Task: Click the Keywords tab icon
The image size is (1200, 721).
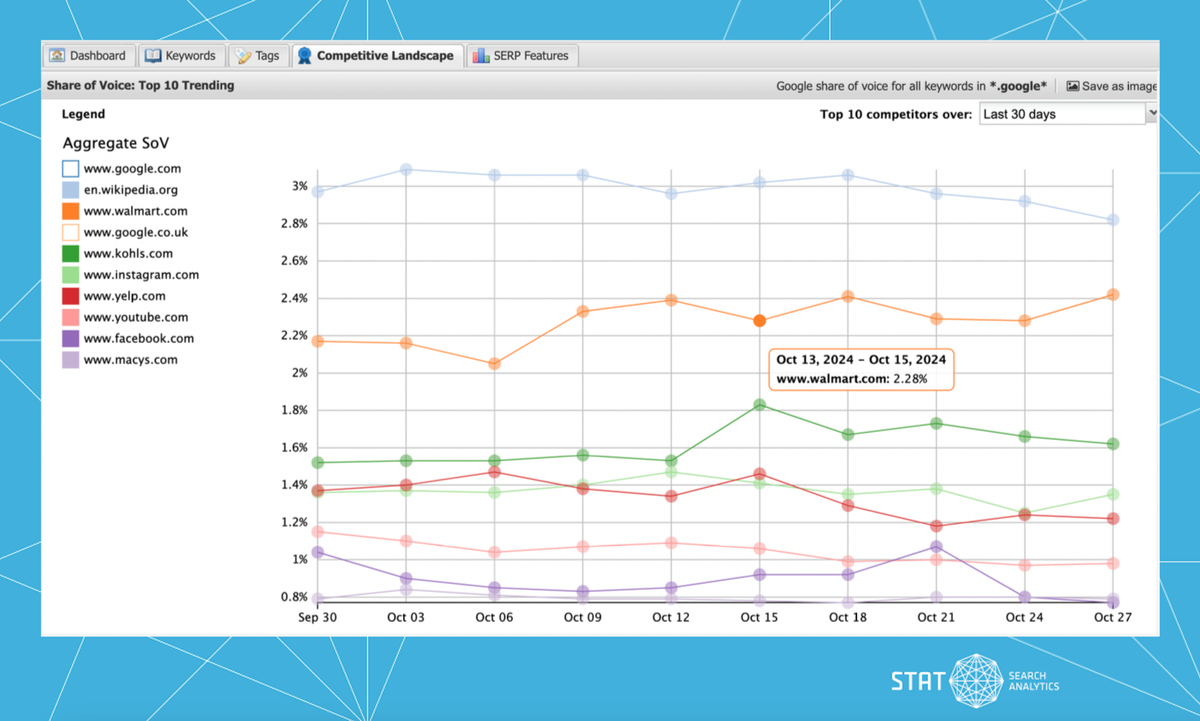Action: pos(153,56)
